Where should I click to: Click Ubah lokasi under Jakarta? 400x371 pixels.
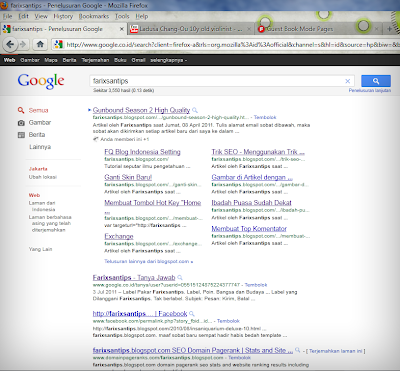coord(43,177)
